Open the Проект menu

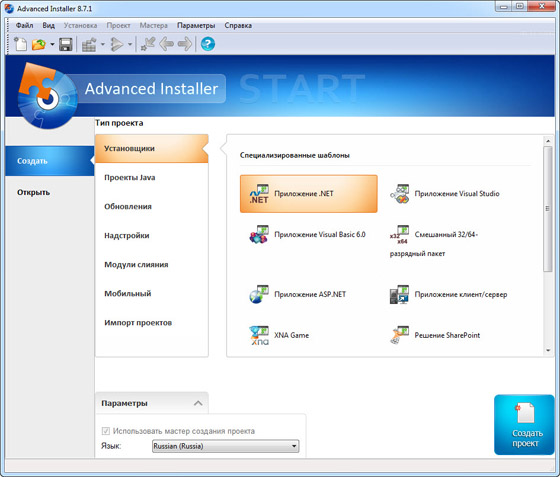(118, 26)
